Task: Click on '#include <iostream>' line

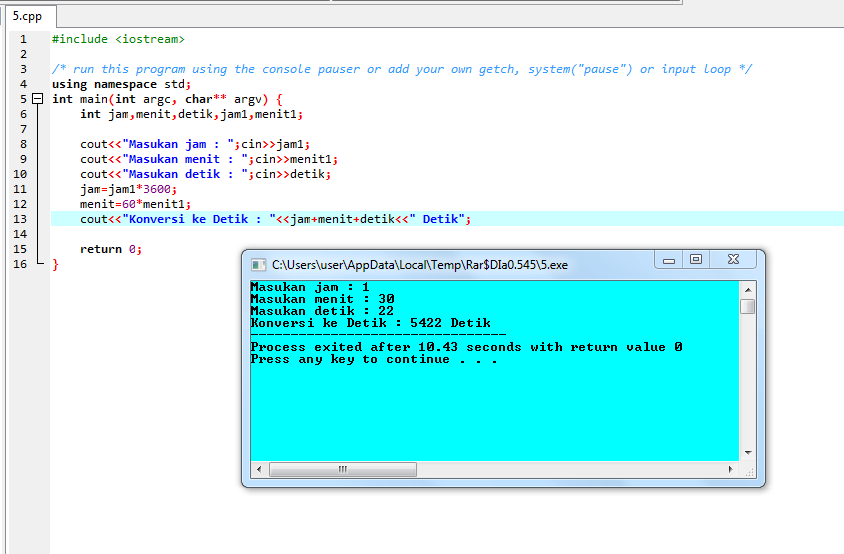Action: pos(118,39)
